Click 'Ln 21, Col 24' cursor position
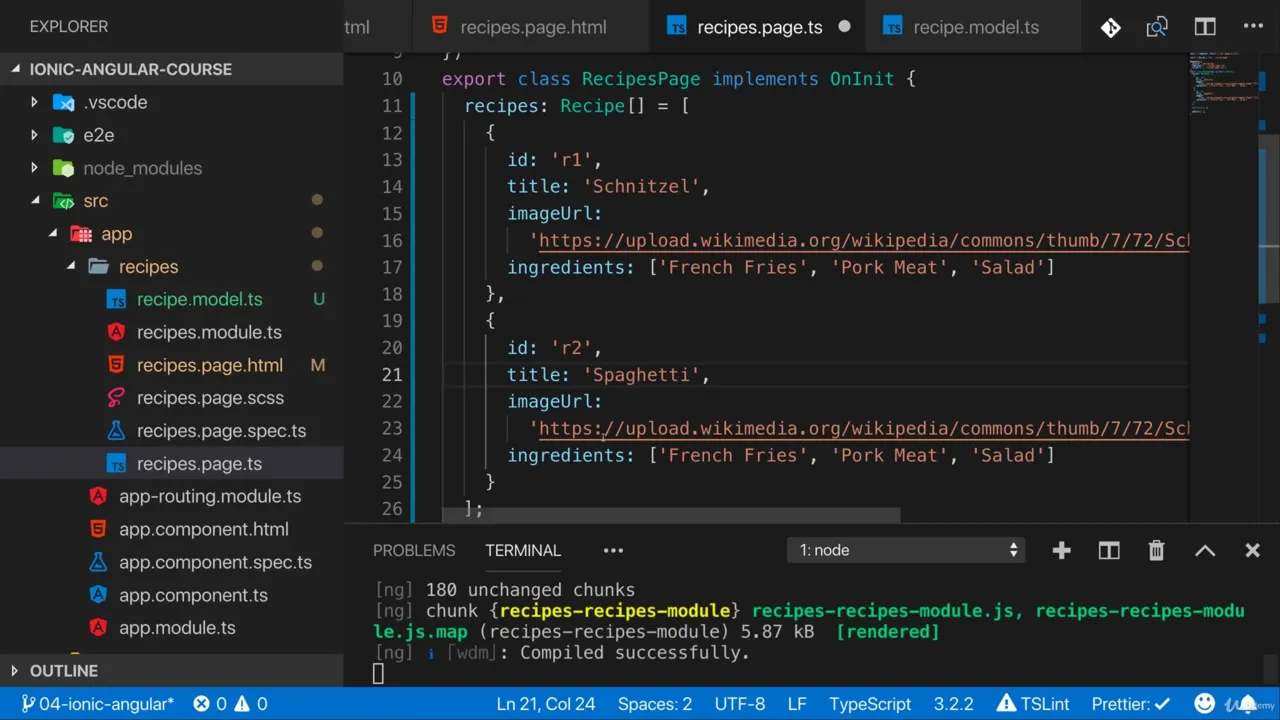 coord(546,704)
